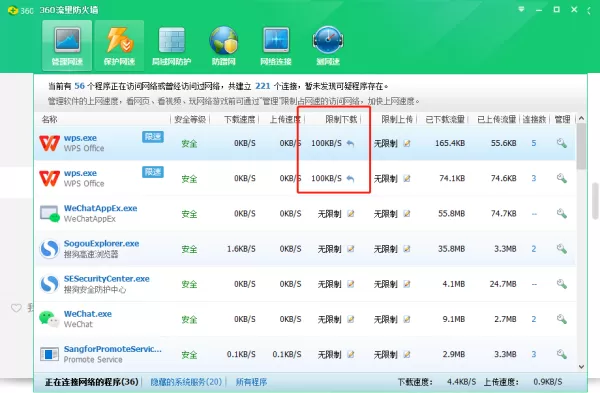The height and width of the screenshot is (393, 600).
Task: Click 165.4KB downloaded traffic value
Action: click(450, 144)
